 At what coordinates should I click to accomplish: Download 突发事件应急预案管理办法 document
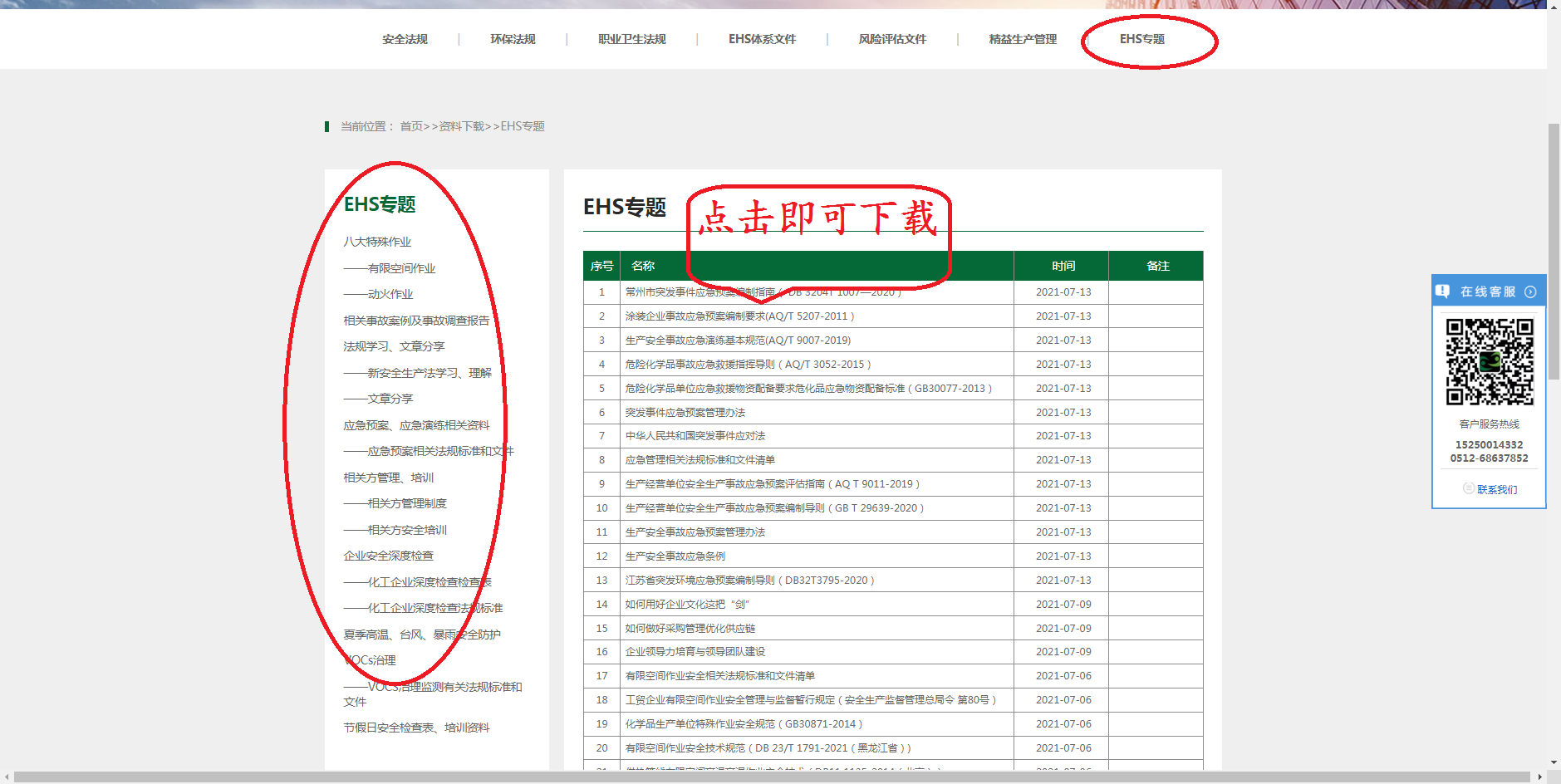(685, 413)
